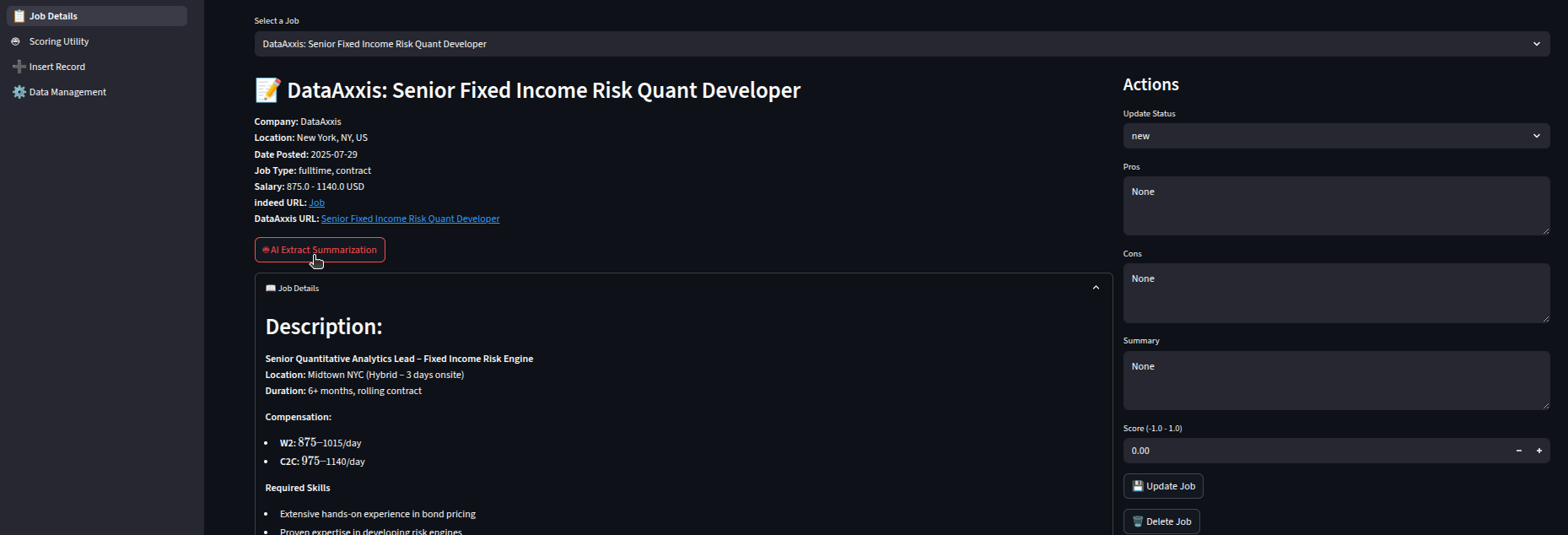Click into the Pros text area

(x=1335, y=206)
